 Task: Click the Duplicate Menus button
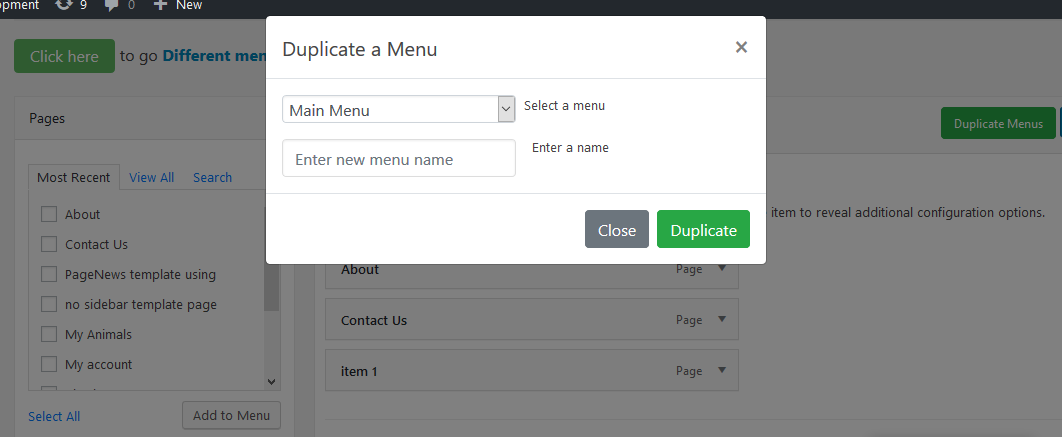coord(998,123)
